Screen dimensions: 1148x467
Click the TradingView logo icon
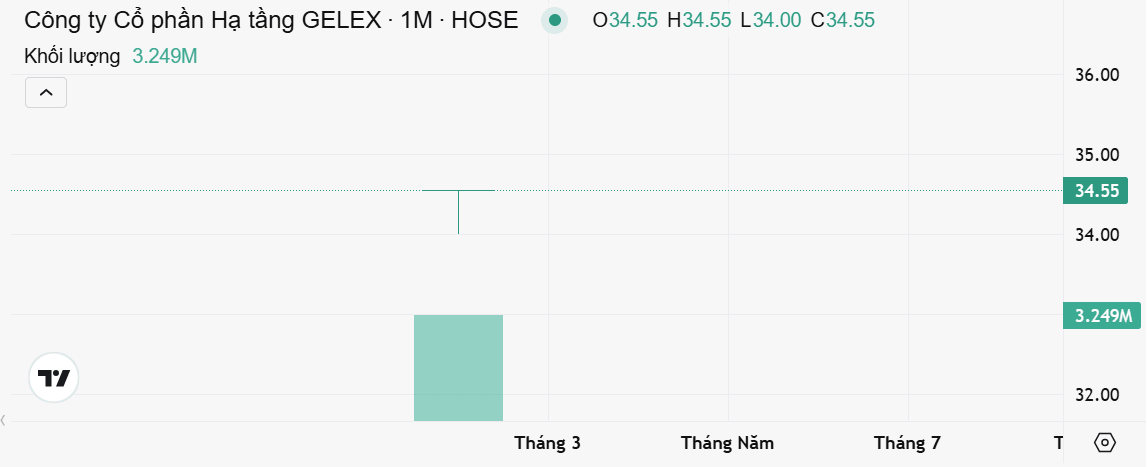coord(53,378)
